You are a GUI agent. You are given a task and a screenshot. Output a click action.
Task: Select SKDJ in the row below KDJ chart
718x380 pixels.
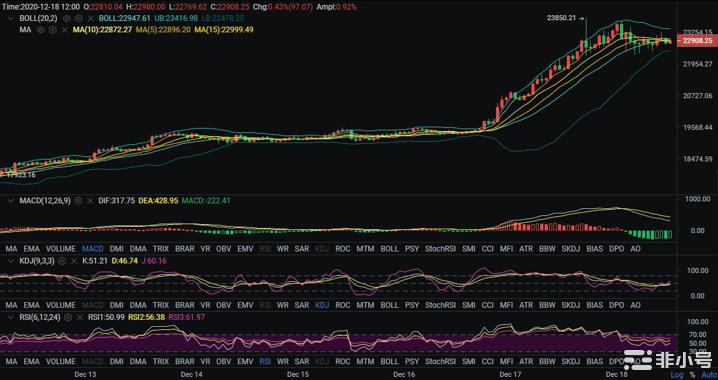[x=571, y=305]
